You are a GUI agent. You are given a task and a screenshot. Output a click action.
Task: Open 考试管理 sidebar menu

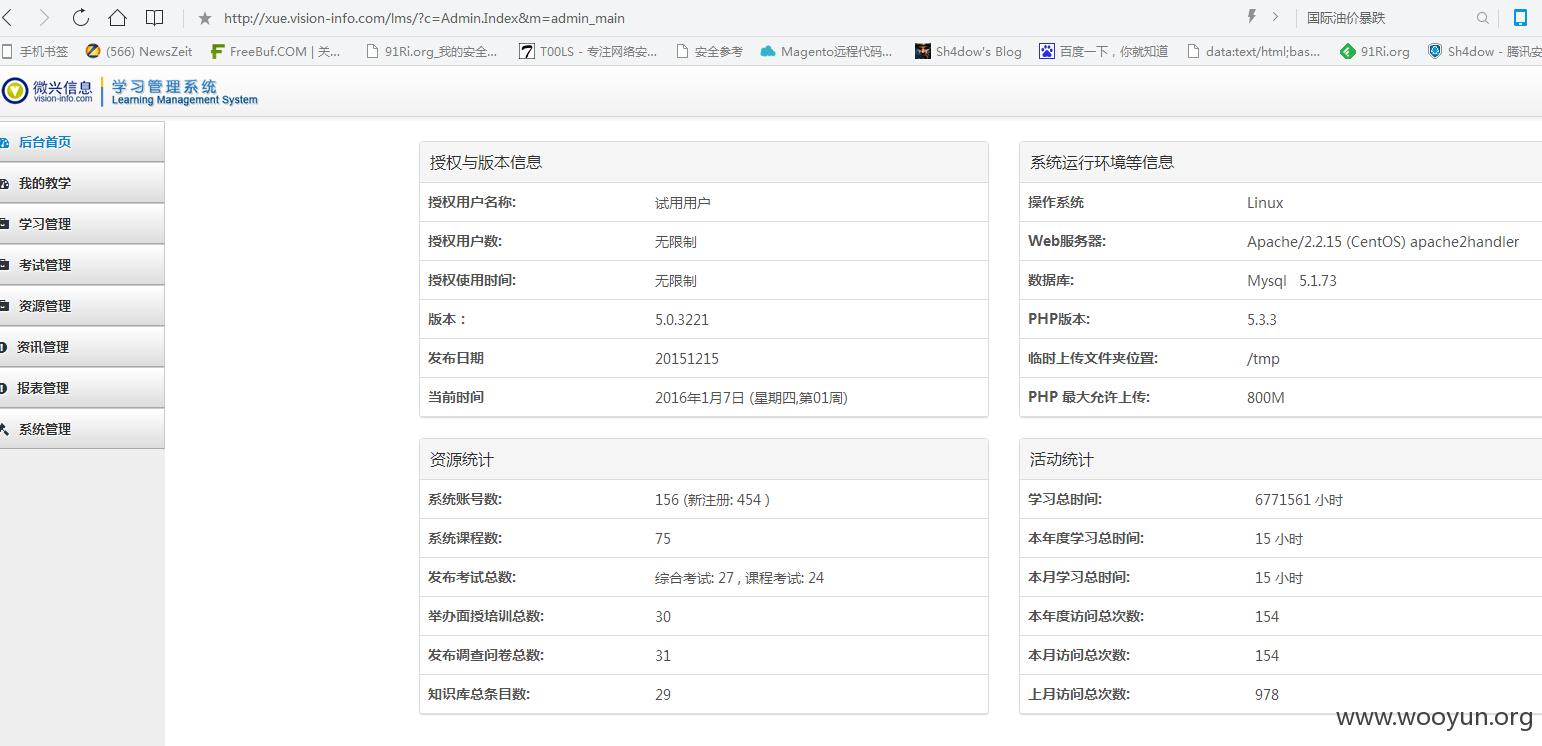(x=82, y=265)
